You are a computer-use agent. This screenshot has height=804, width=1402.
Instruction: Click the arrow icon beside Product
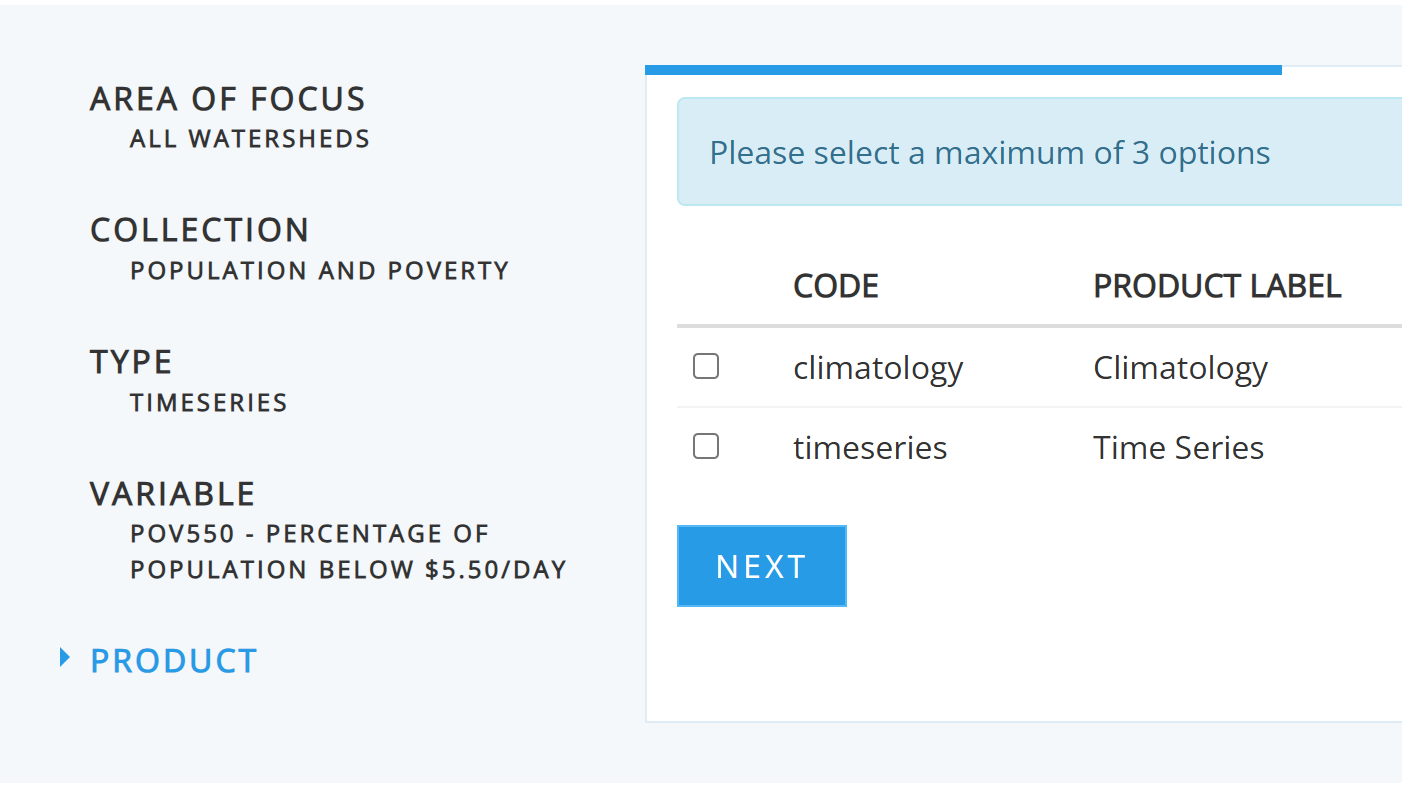65,658
